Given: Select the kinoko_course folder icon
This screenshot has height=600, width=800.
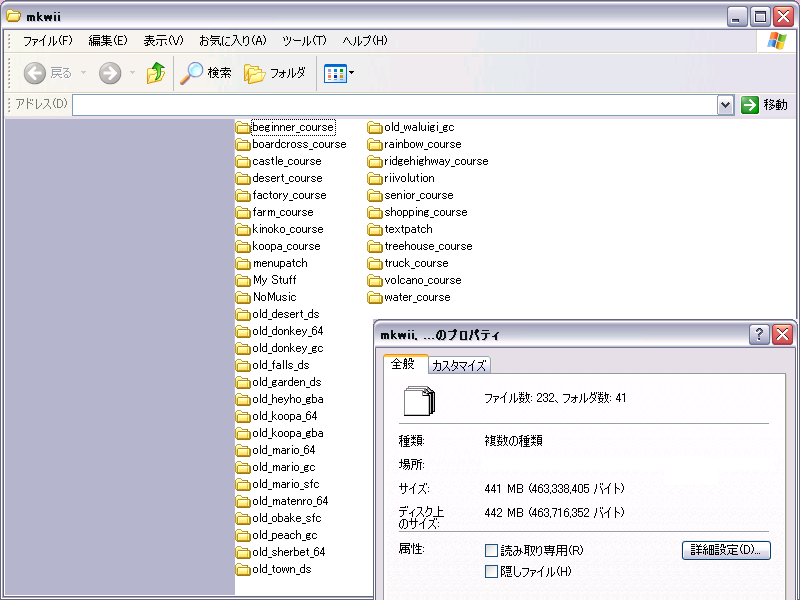Looking at the screenshot, I should [x=243, y=230].
